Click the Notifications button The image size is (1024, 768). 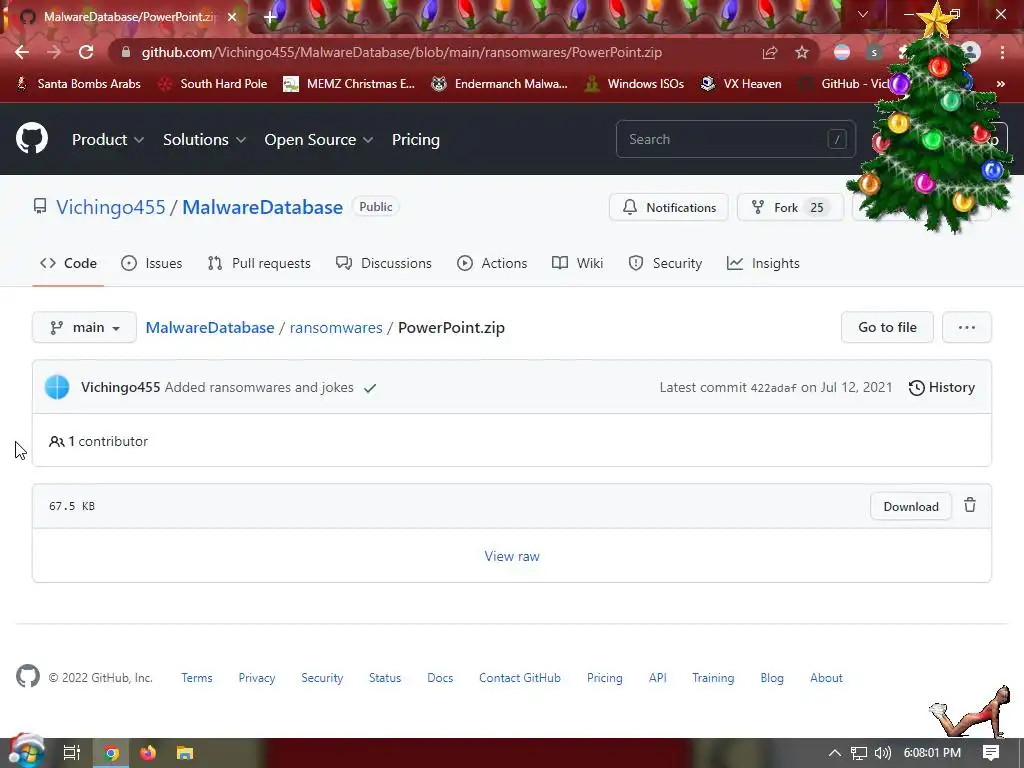click(669, 207)
